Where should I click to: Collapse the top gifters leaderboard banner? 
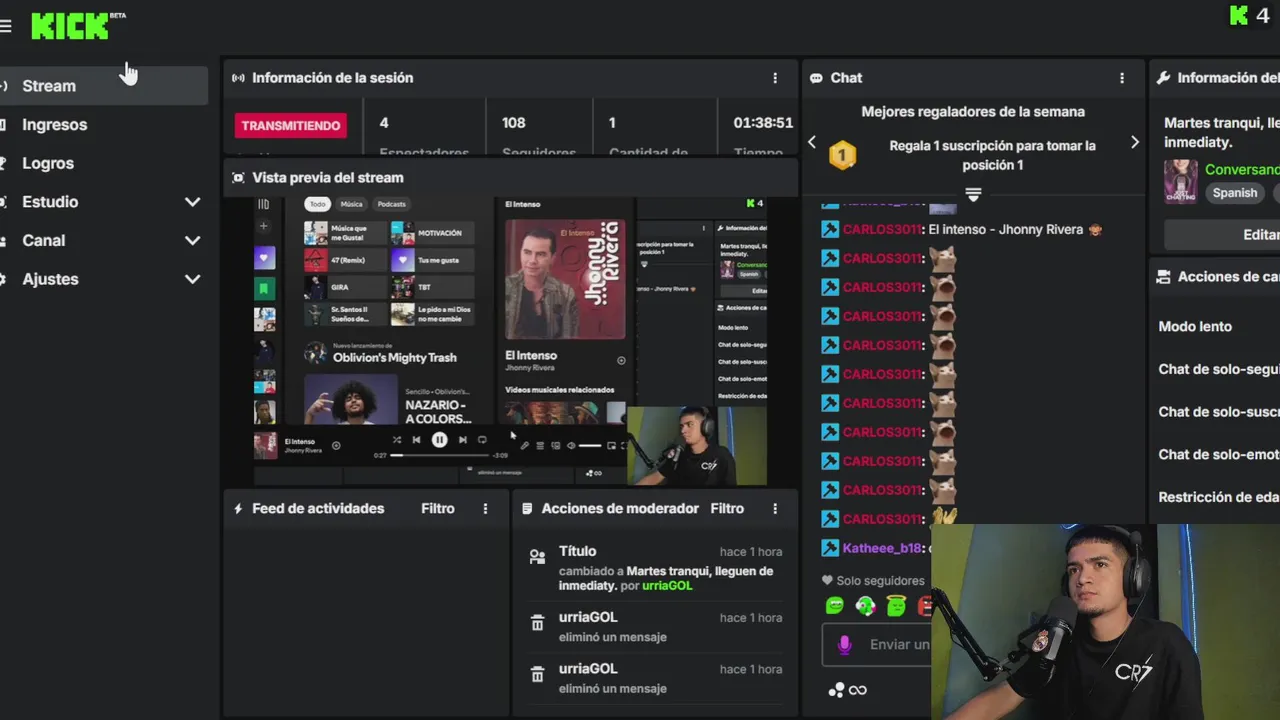click(973, 194)
